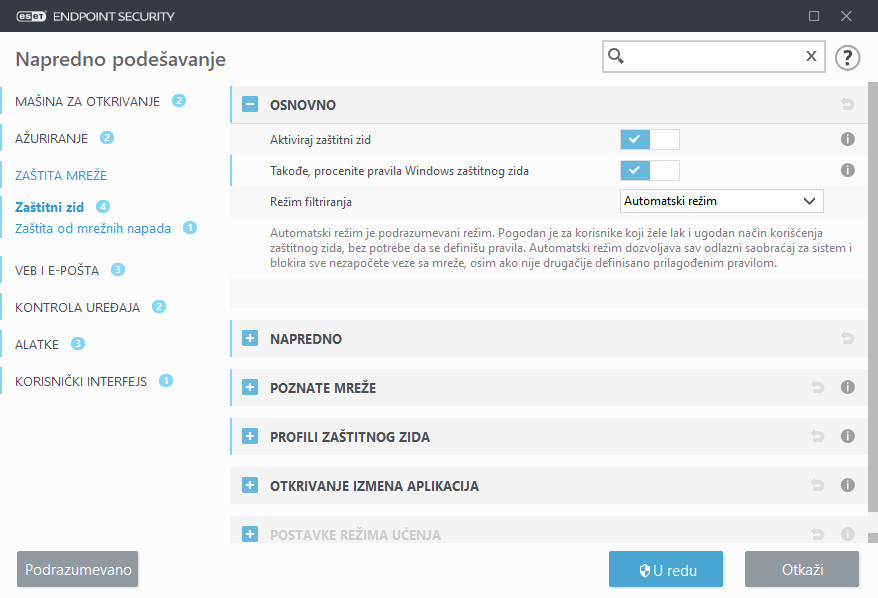Click revert arrow for Otkrivanje izmena aplikacija
This screenshot has width=878, height=598.
818,485
